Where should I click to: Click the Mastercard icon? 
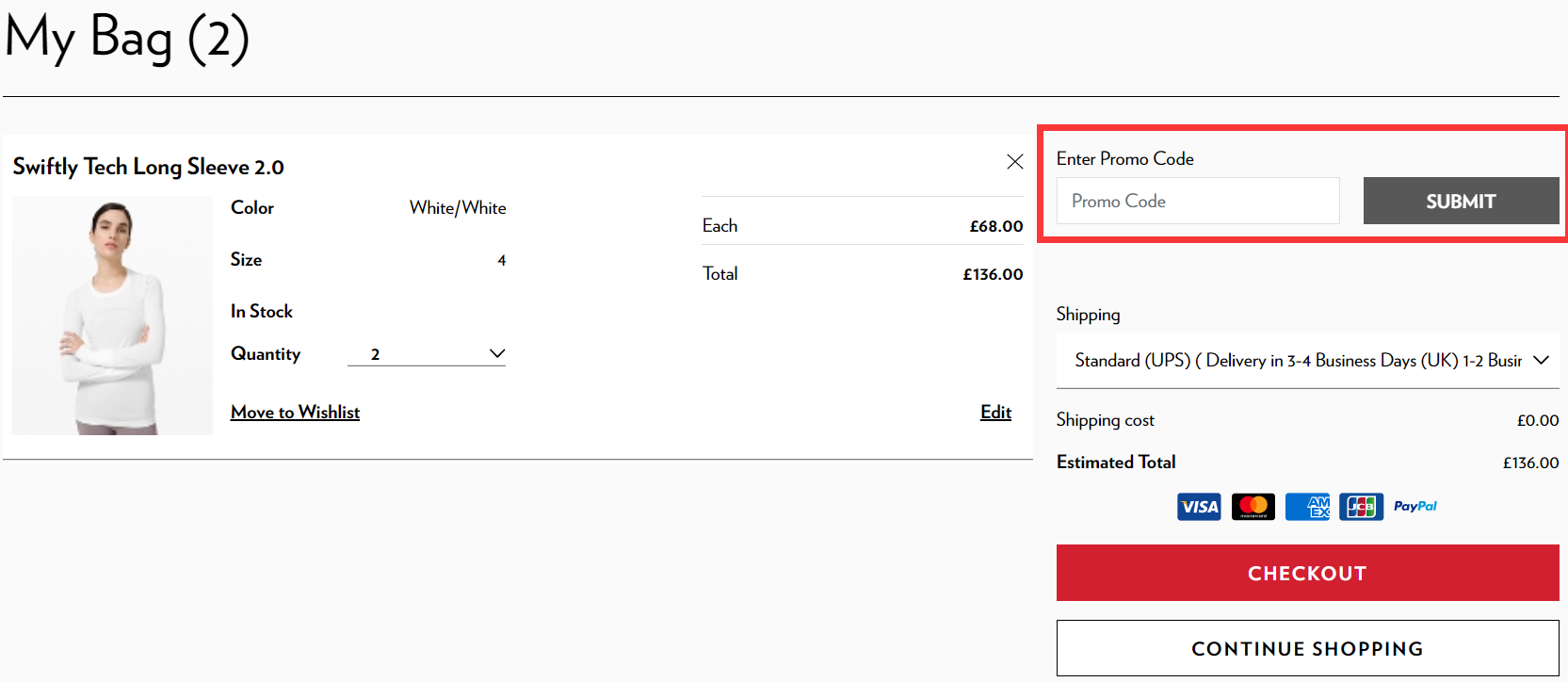(x=1253, y=507)
